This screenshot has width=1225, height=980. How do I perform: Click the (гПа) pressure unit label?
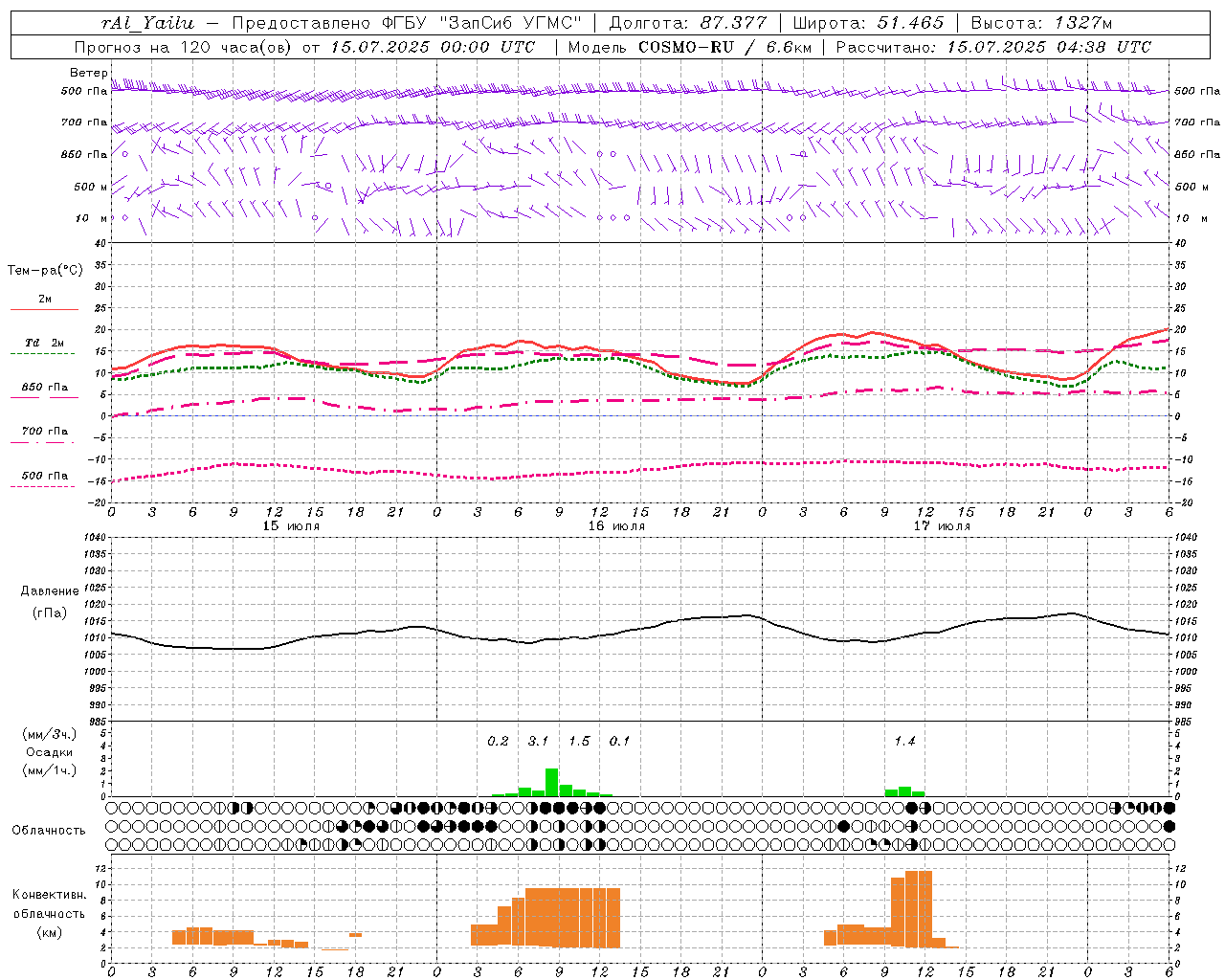point(50,613)
